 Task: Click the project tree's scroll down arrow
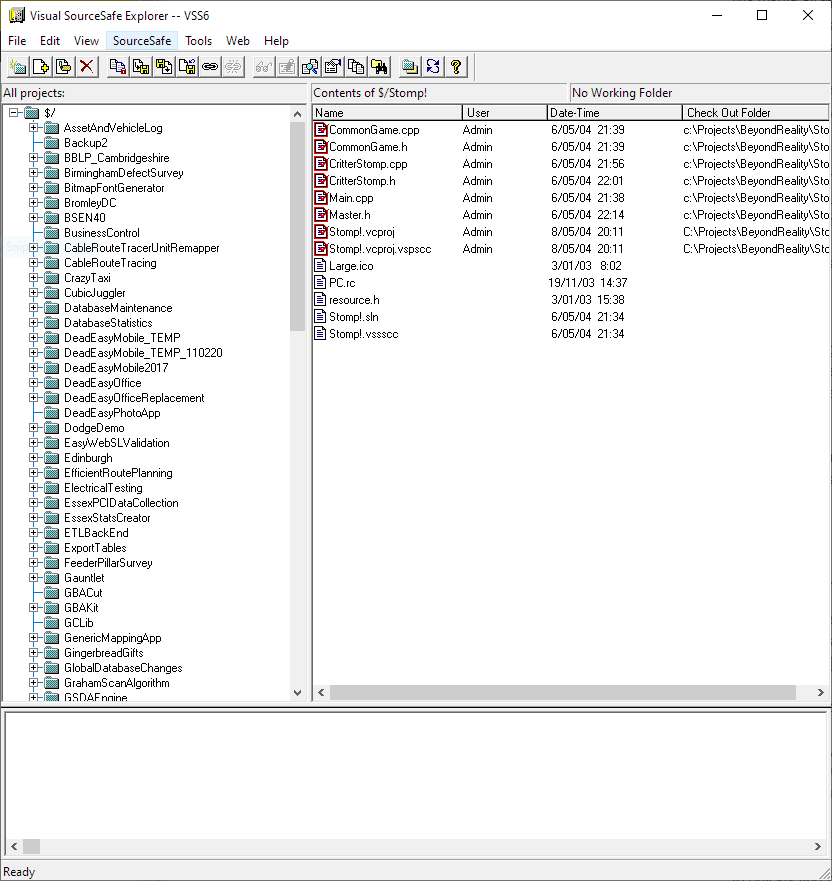[x=297, y=692]
